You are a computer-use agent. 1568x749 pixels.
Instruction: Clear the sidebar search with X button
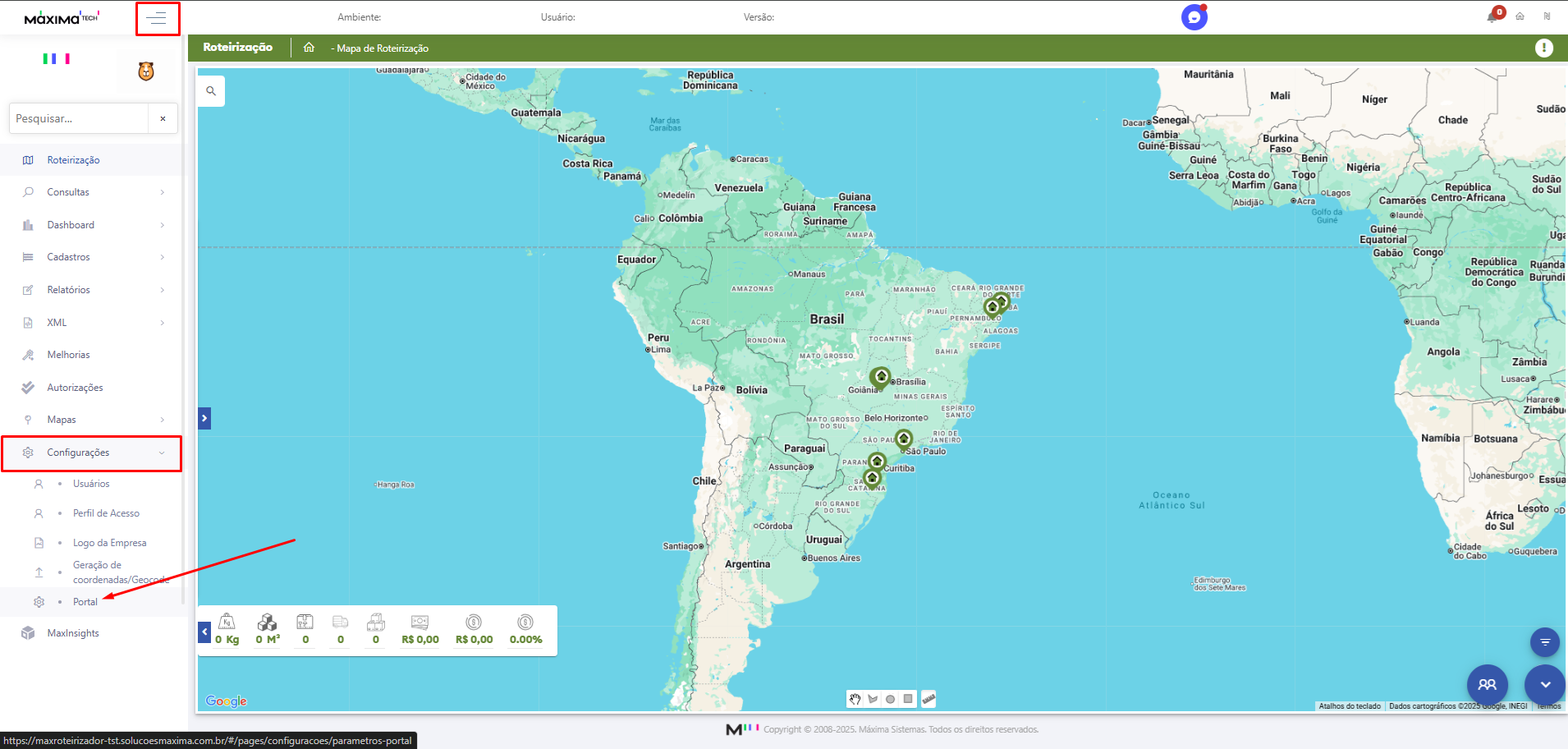click(163, 118)
